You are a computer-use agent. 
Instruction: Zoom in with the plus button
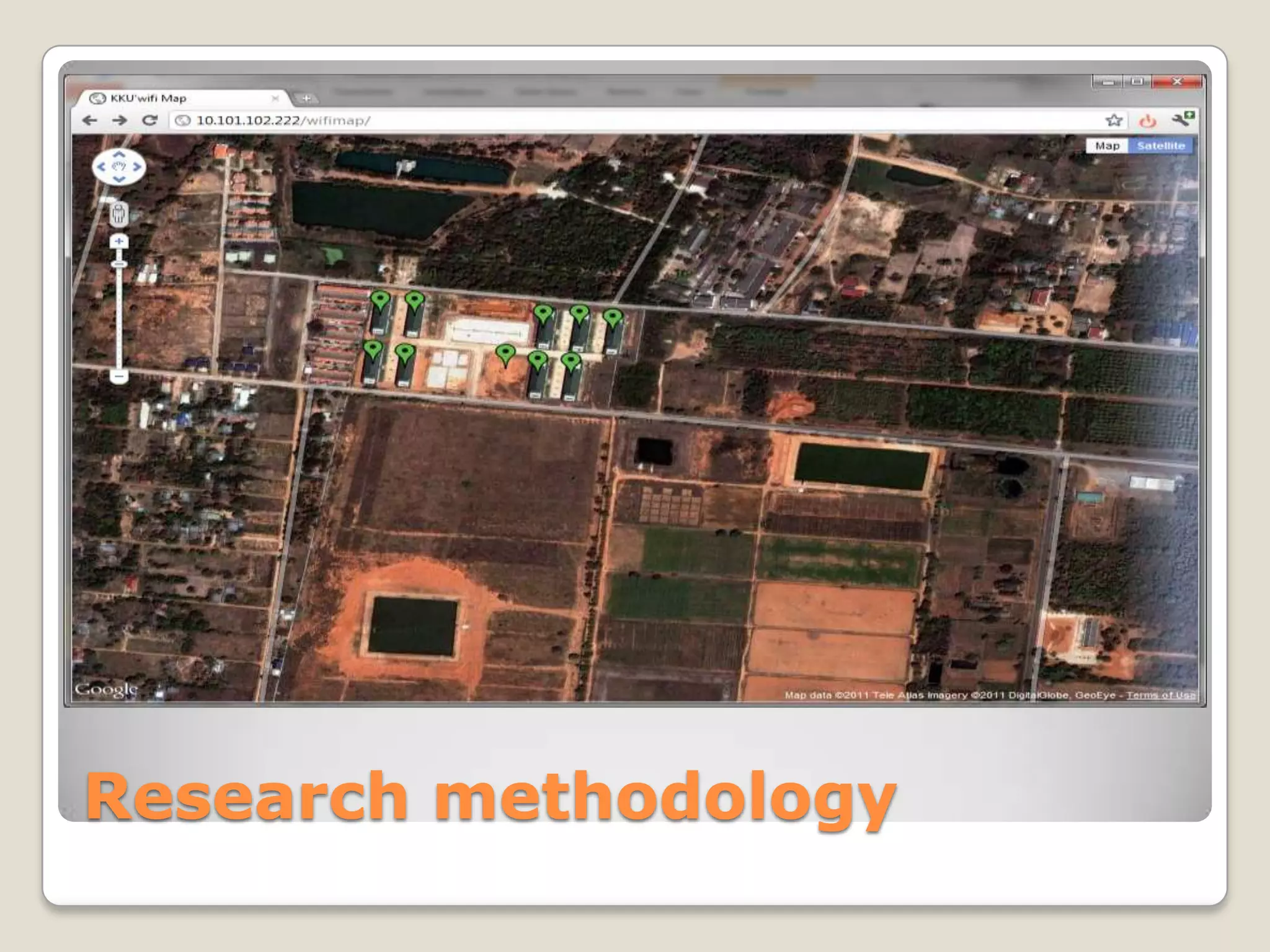119,242
